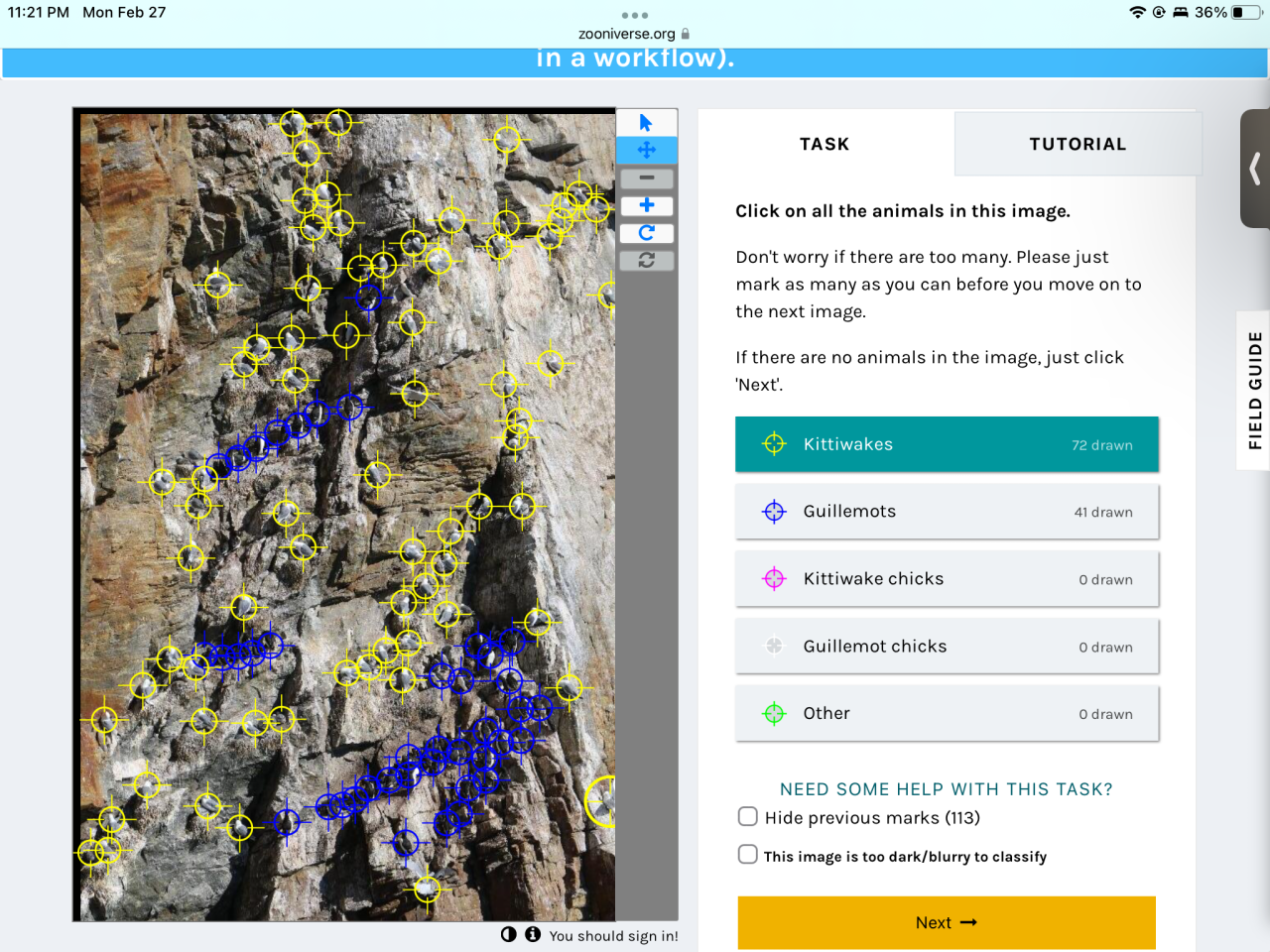This screenshot has width=1270, height=952.
Task: Reset the image view
Action: point(646,260)
